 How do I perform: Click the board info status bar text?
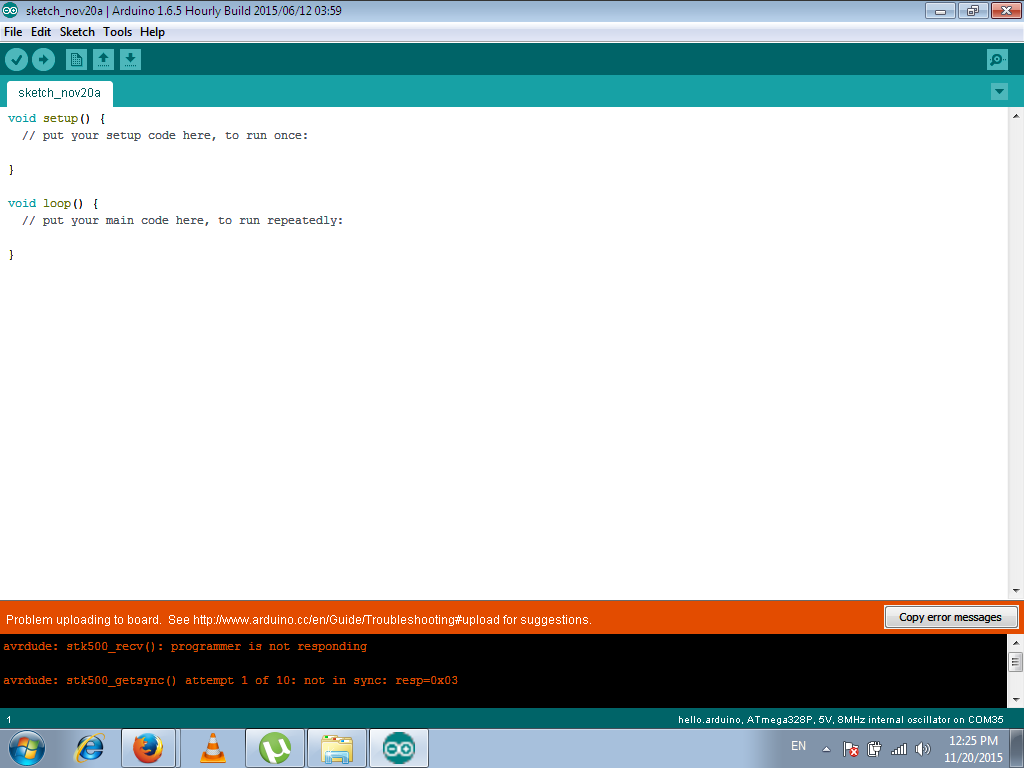[840, 720]
